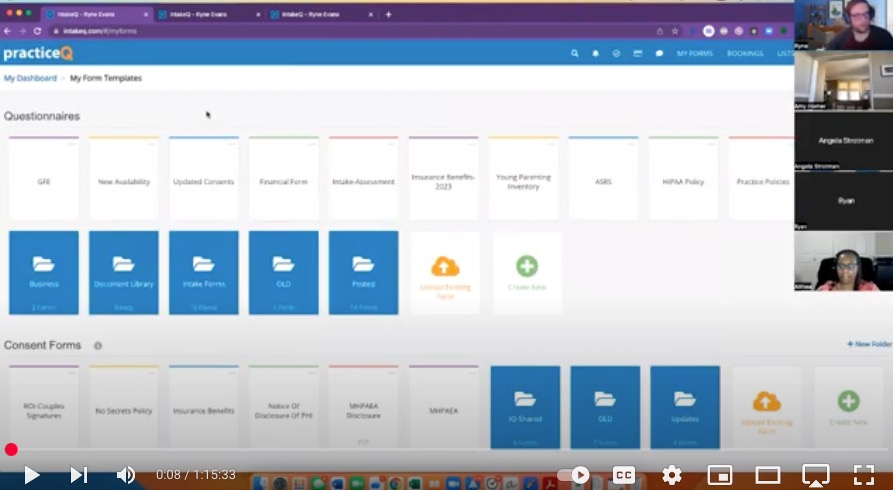Open the YouTube settings gear
This screenshot has width=893, height=490.
[x=672, y=475]
